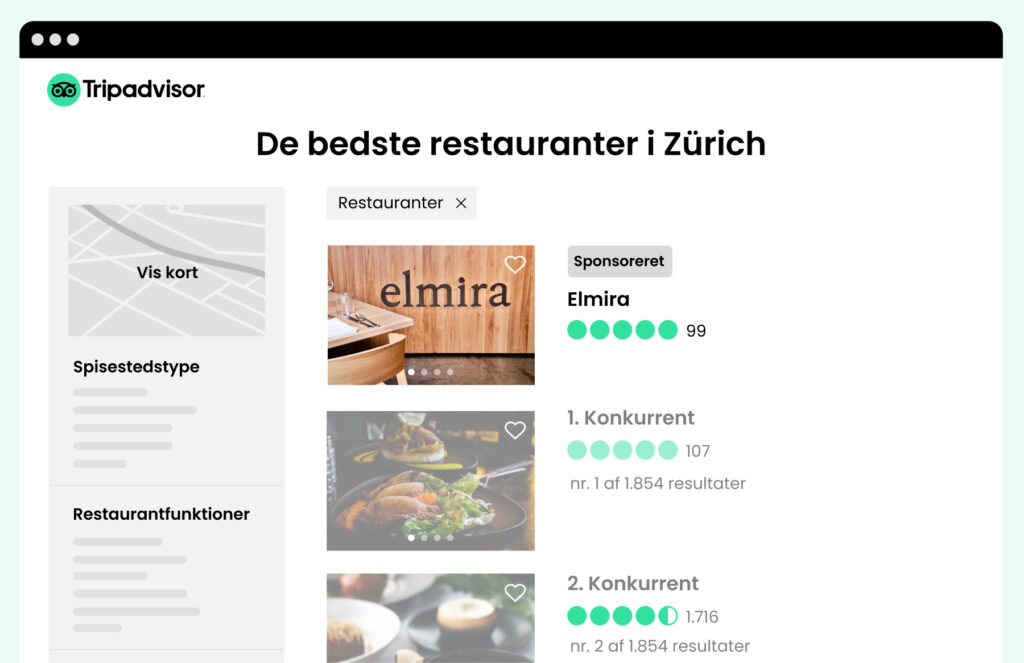Click the 1. Konkurrent food photo
The width and height of the screenshot is (1024, 663).
tap(431, 481)
